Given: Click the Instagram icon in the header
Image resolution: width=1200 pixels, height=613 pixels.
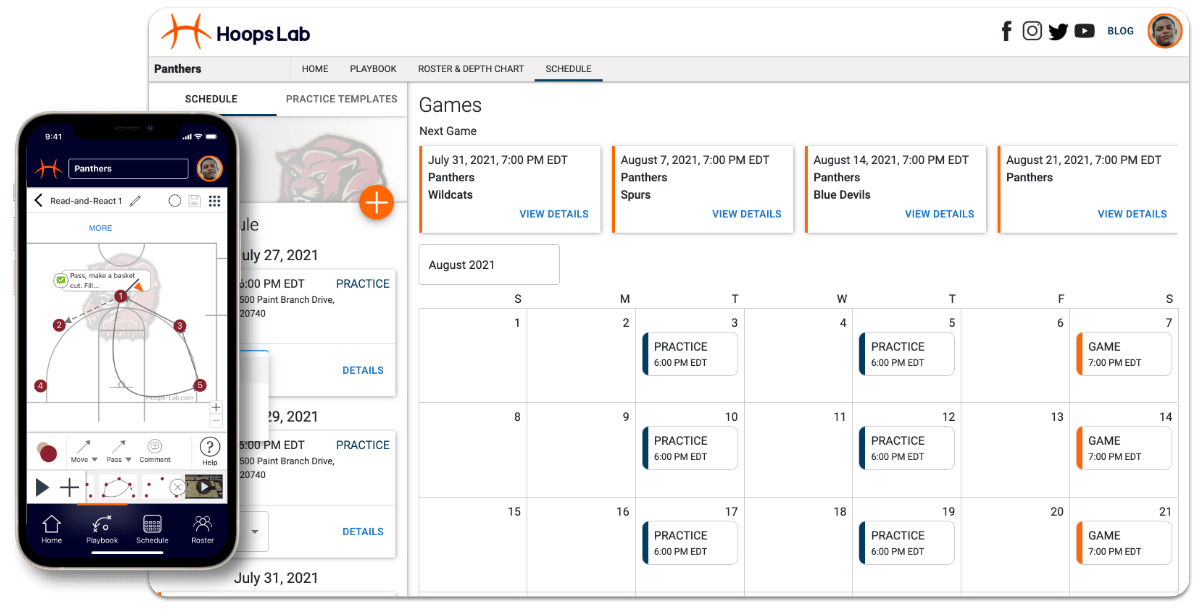Looking at the screenshot, I should click(1032, 30).
